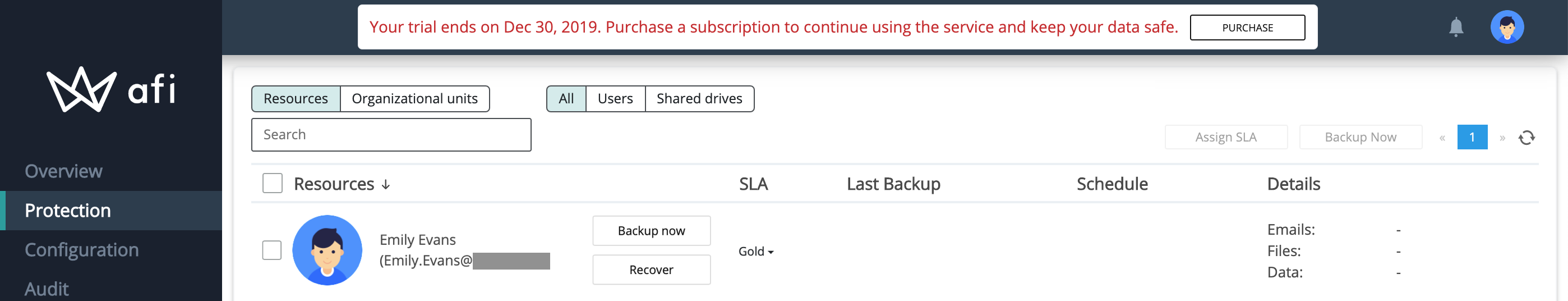This screenshot has height=301, width=1568.
Task: Select page 1 in pagination
Action: [x=1472, y=137]
